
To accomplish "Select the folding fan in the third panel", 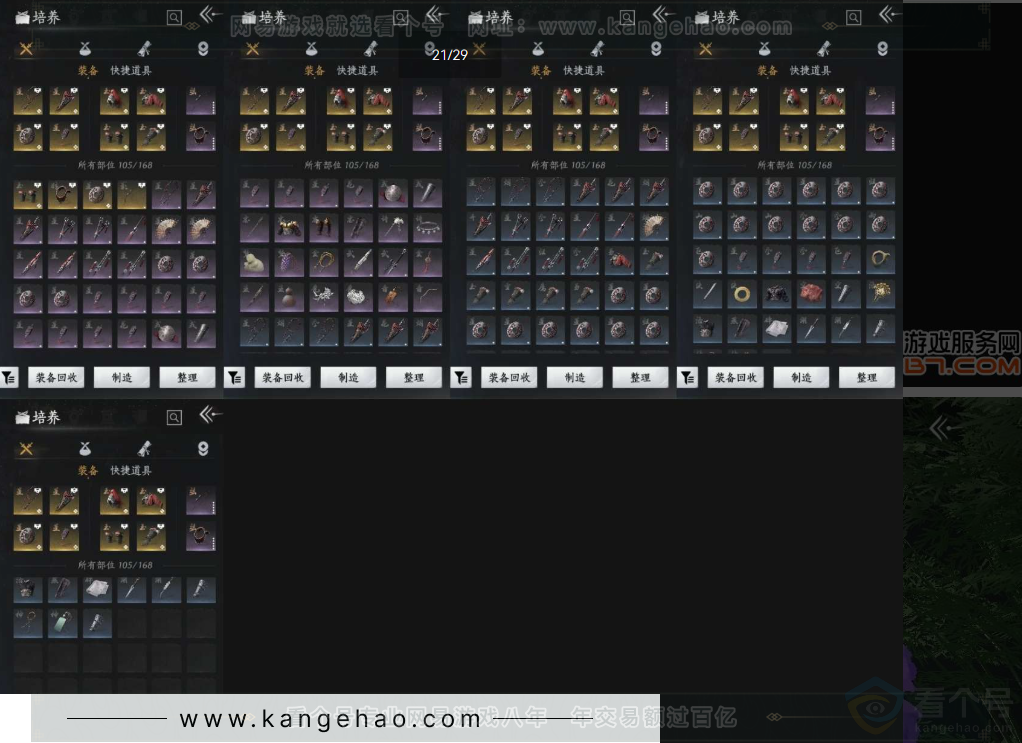I will (x=654, y=227).
